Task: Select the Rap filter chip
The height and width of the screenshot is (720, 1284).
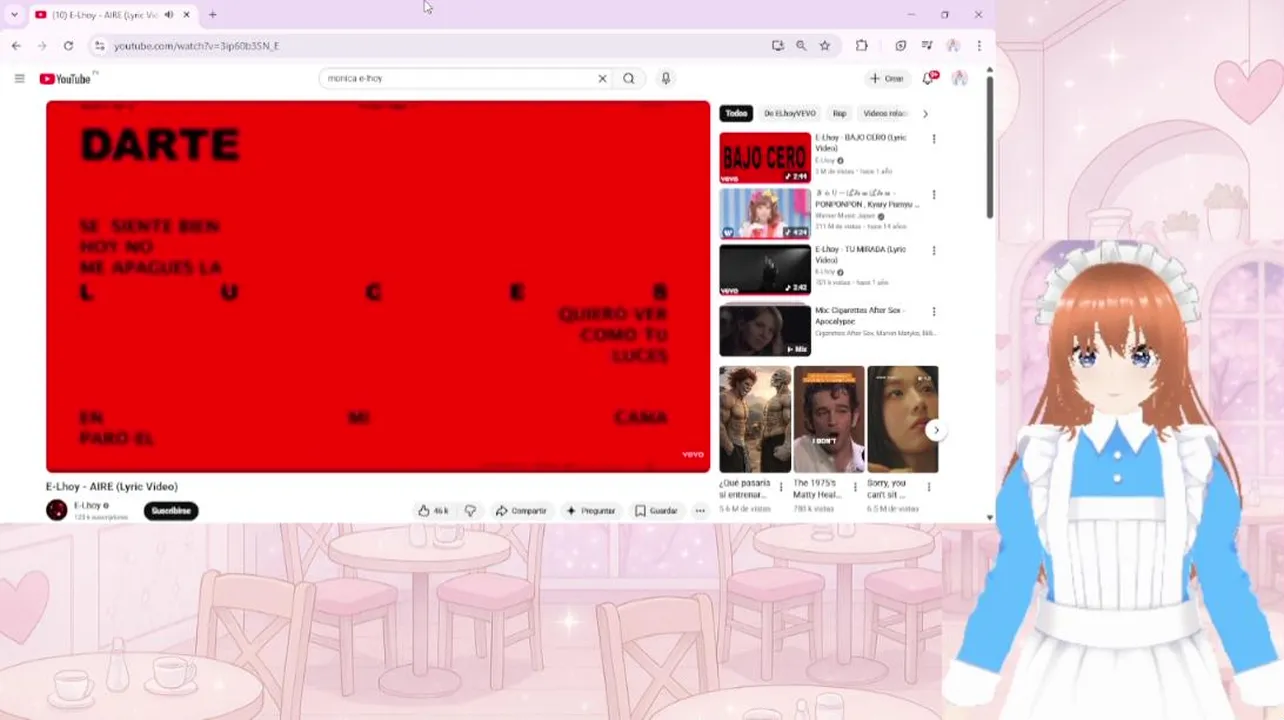Action: 839,114
